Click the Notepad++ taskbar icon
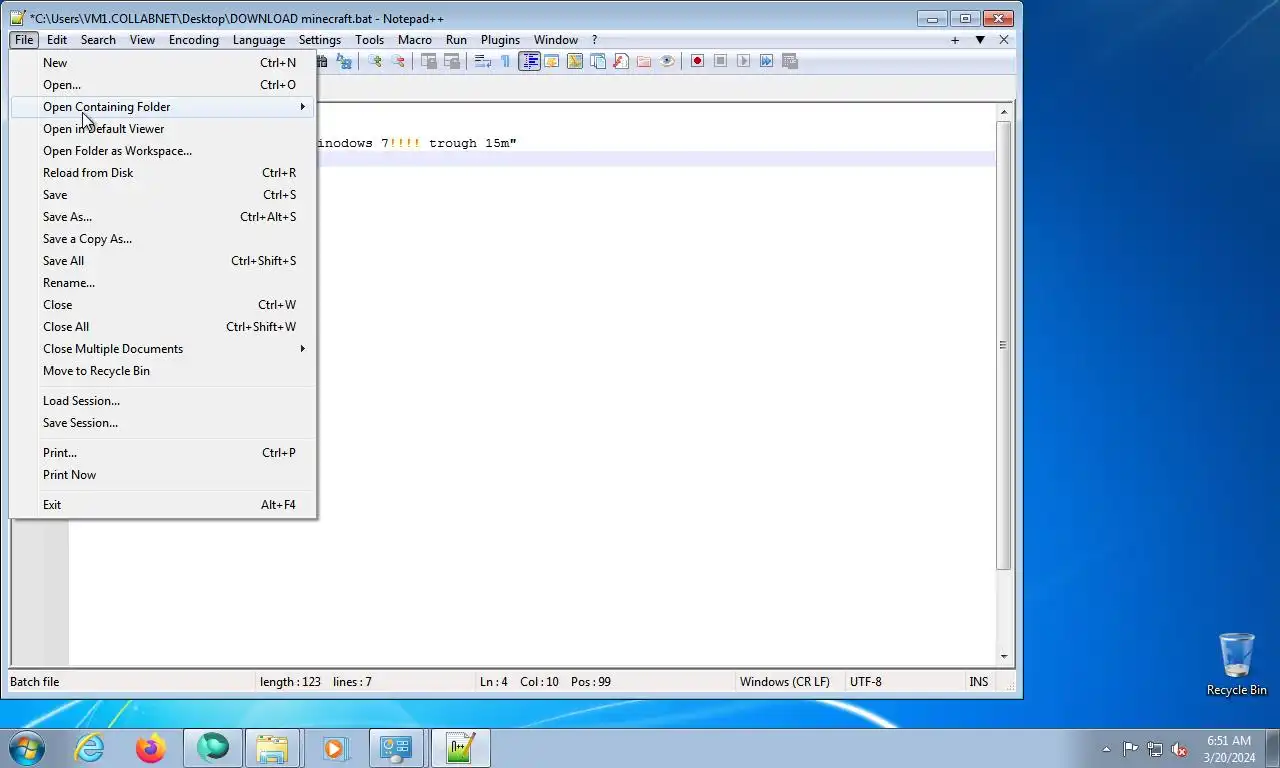 click(x=460, y=748)
